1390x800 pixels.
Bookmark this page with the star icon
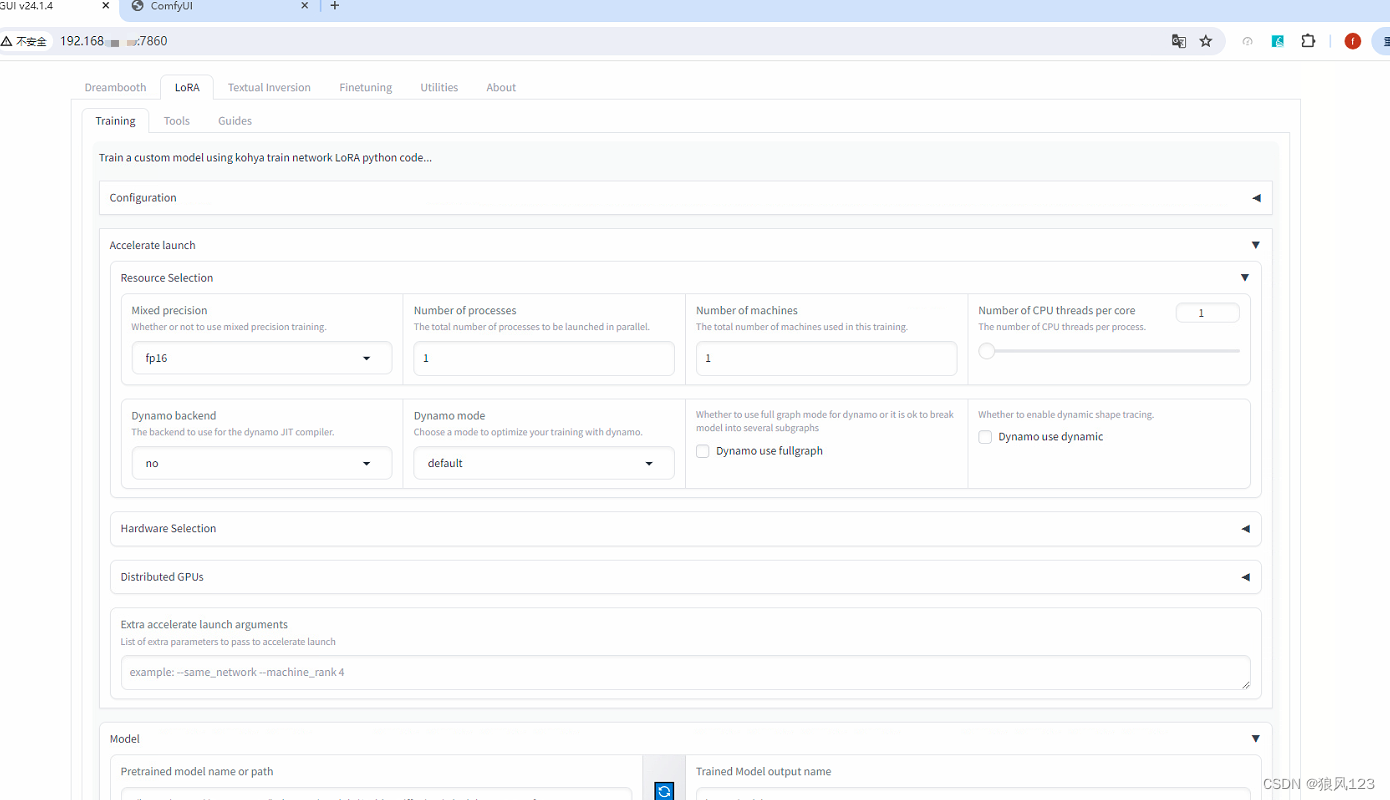(1206, 41)
